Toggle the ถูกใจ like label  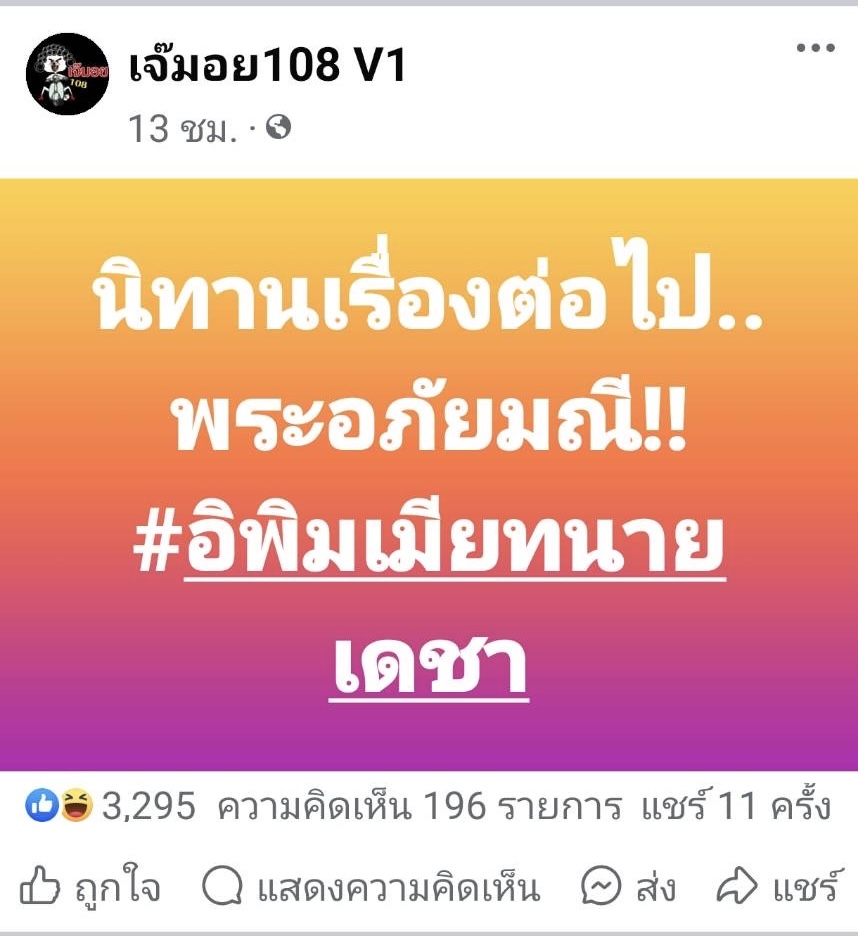coord(118,887)
